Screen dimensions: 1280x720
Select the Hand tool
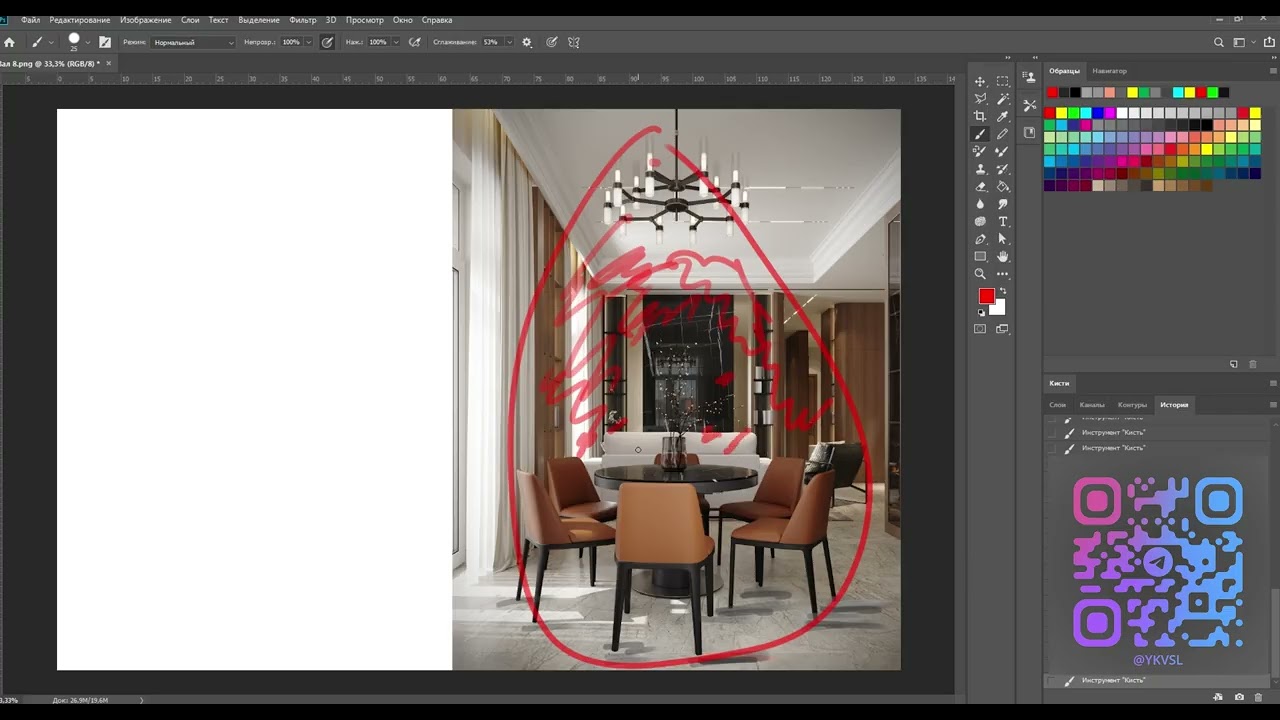pos(1003,256)
